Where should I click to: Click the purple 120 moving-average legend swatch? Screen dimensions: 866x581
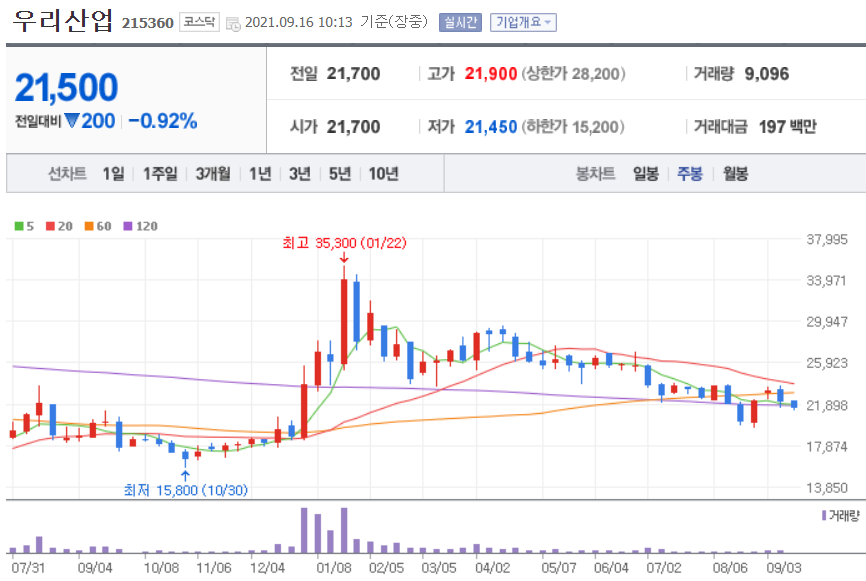128,226
